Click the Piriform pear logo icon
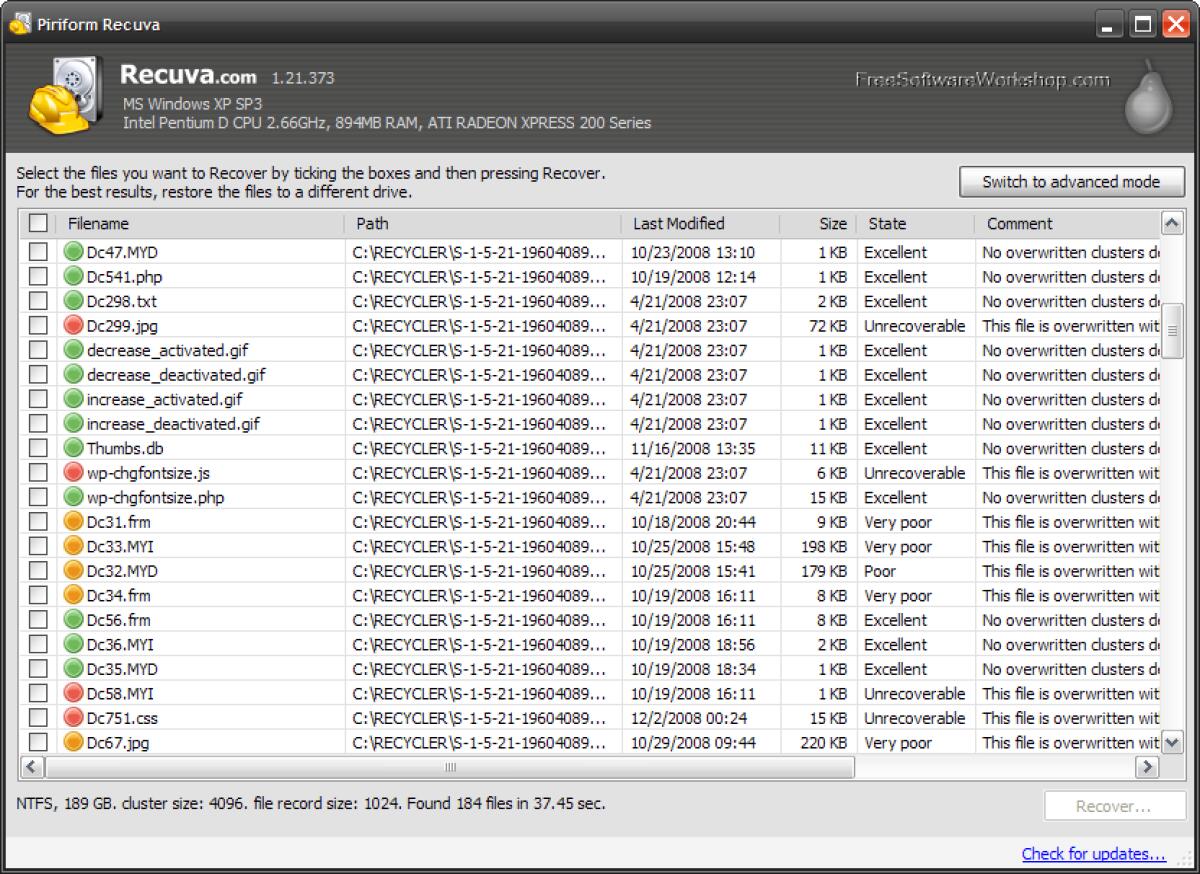Image resolution: width=1200 pixels, height=874 pixels. (1147, 100)
